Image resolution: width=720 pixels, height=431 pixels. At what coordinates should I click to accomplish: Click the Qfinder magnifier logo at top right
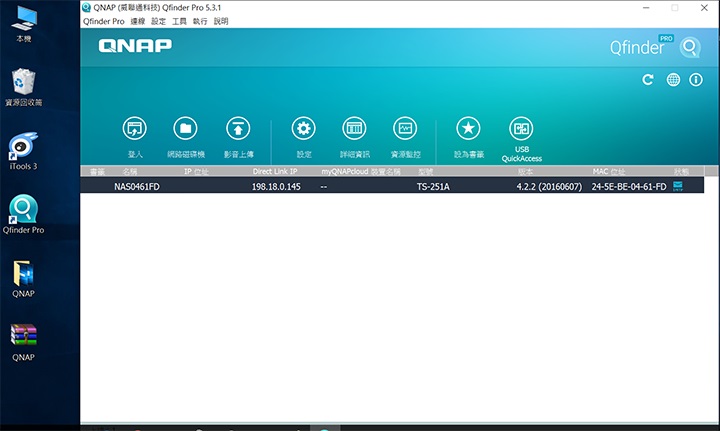pos(690,47)
